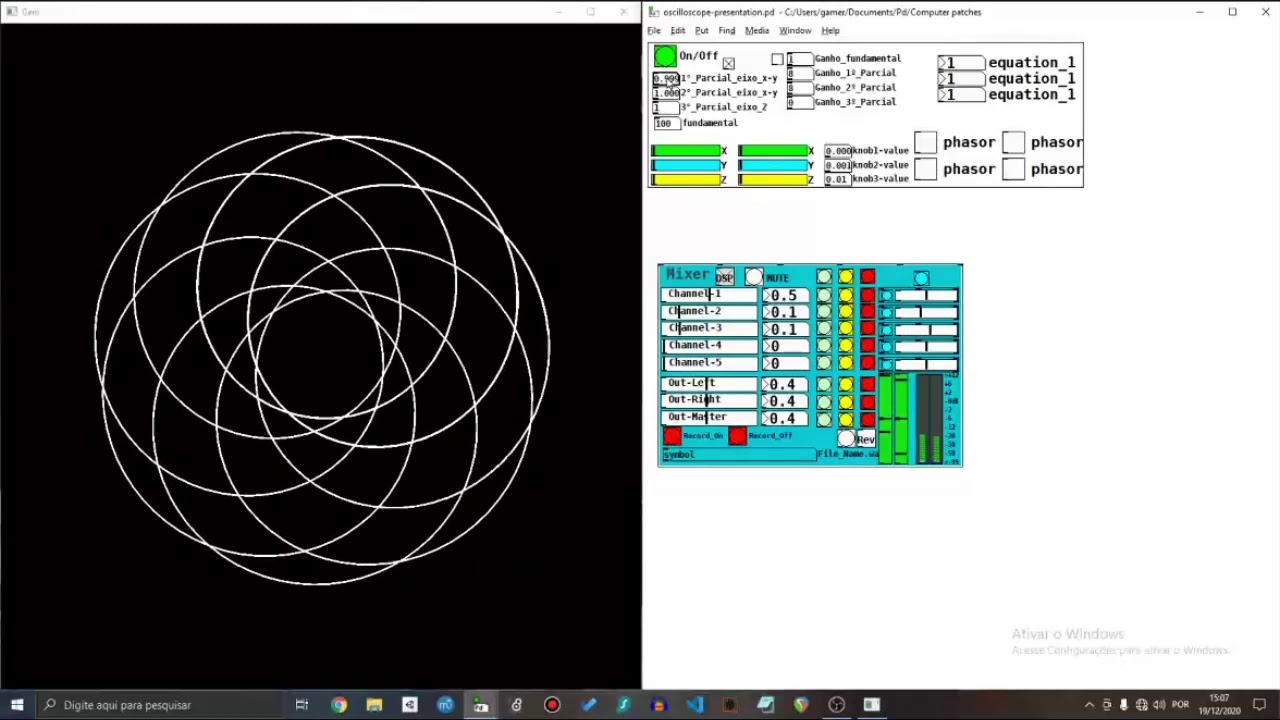
Task: Select the knob1-value number box
Action: (x=838, y=151)
